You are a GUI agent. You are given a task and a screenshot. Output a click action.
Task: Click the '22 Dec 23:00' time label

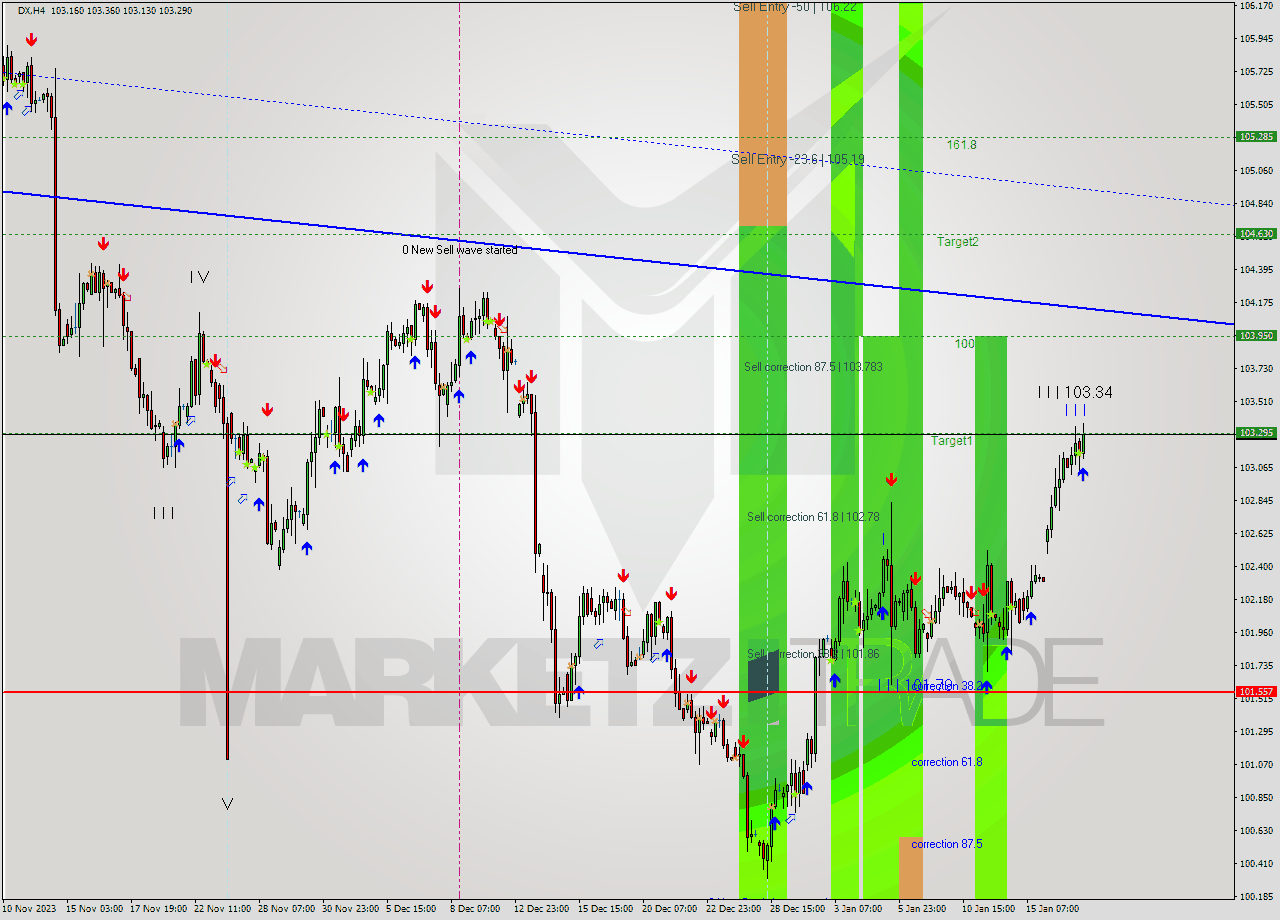(736, 909)
